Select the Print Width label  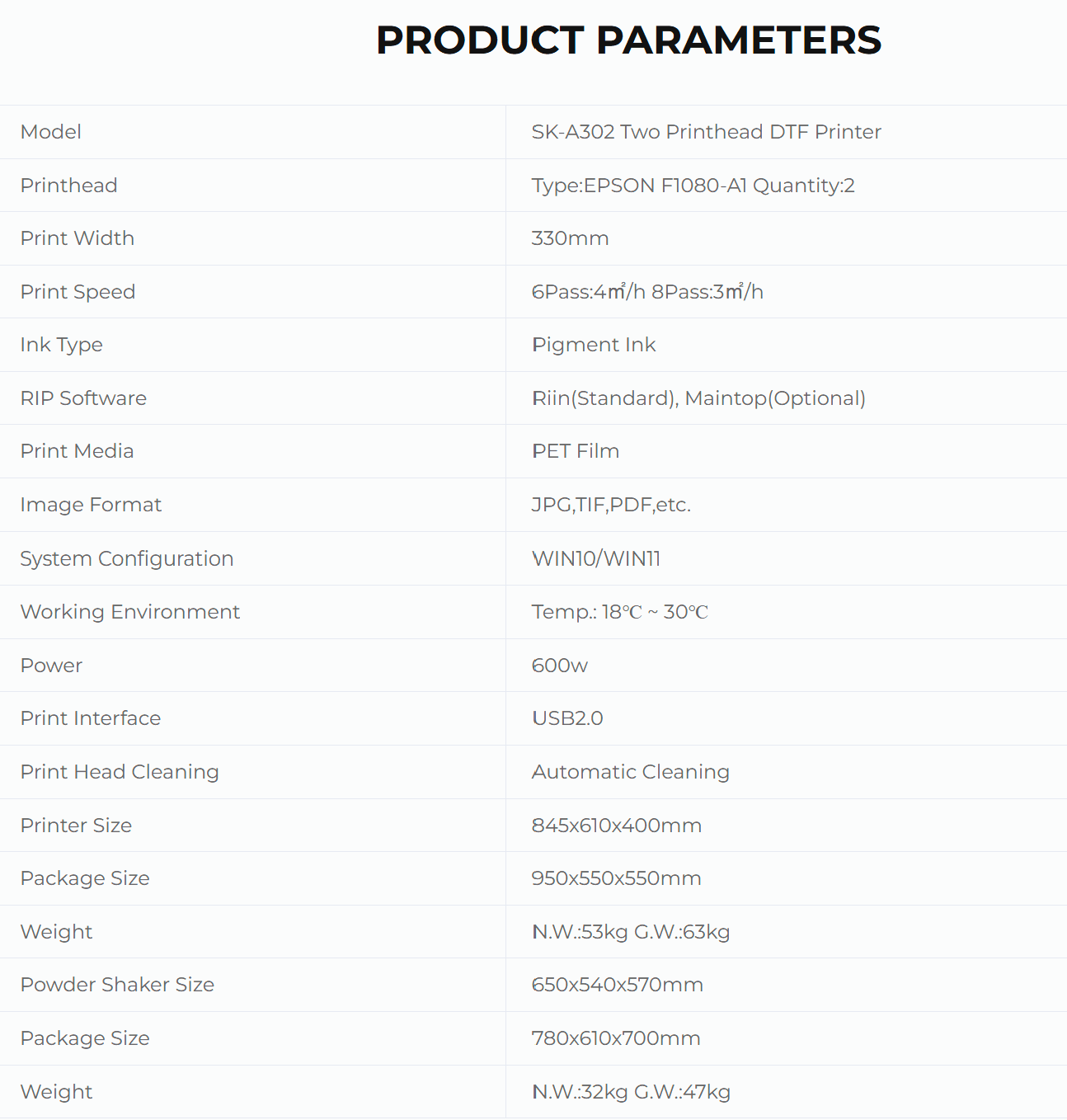pyautogui.click(x=78, y=238)
